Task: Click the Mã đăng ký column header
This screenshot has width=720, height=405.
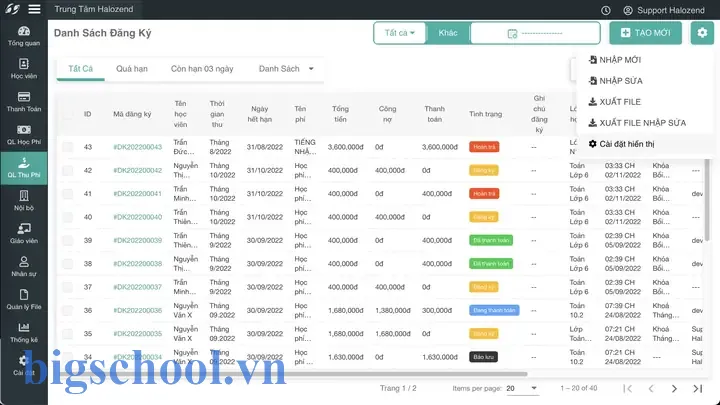Action: click(132, 114)
